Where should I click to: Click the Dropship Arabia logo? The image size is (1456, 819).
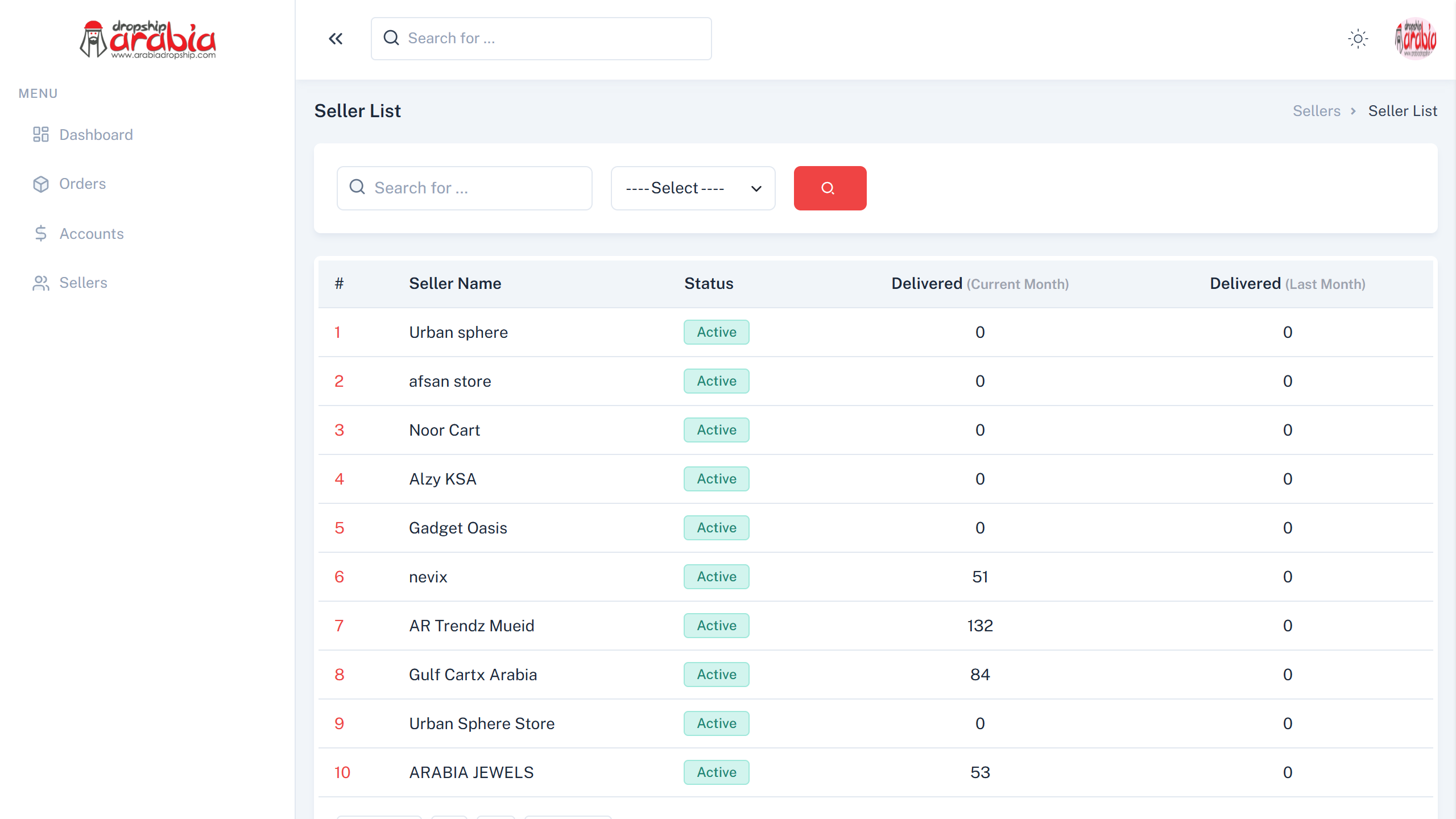click(148, 40)
